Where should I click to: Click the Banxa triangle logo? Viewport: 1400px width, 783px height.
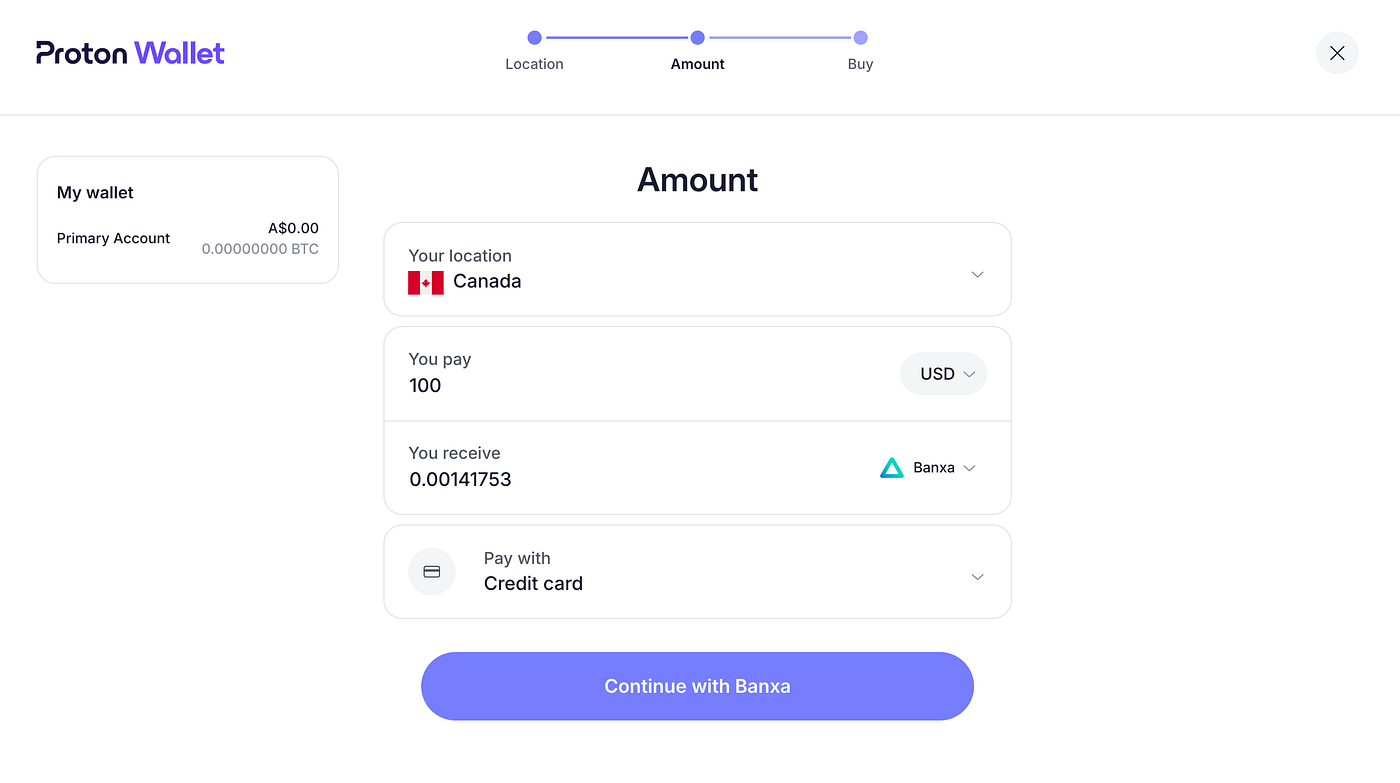click(x=892, y=468)
